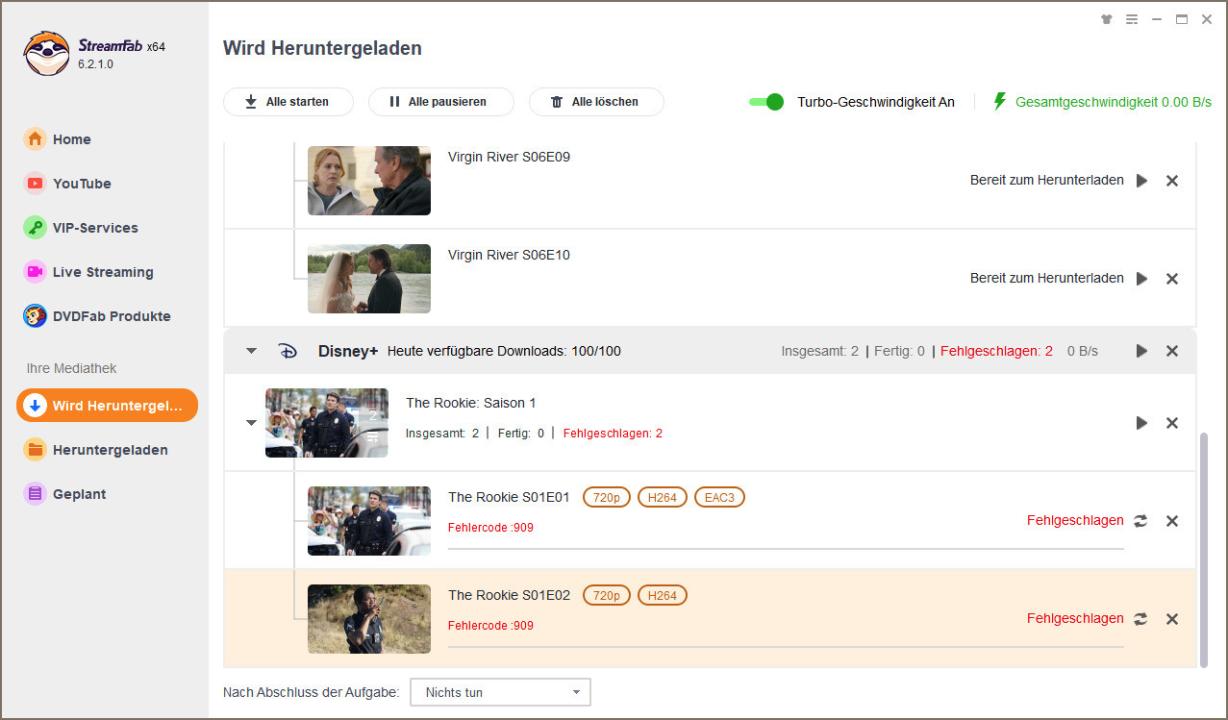The height and width of the screenshot is (720, 1228).
Task: Click the Disney+ service logo icon
Action: (x=287, y=351)
